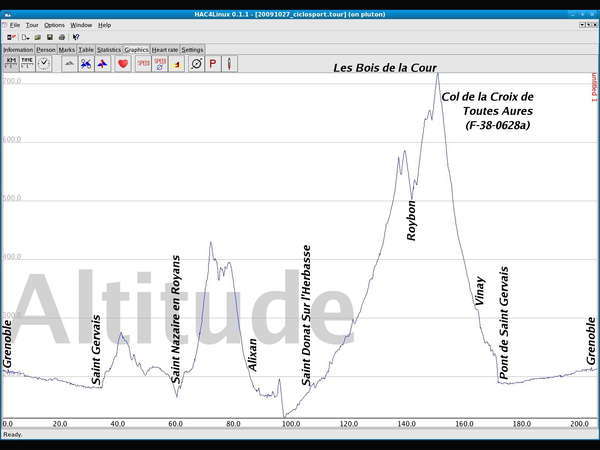Show altitude curve using mountain icon
The width and height of the screenshot is (600, 450).
69,63
